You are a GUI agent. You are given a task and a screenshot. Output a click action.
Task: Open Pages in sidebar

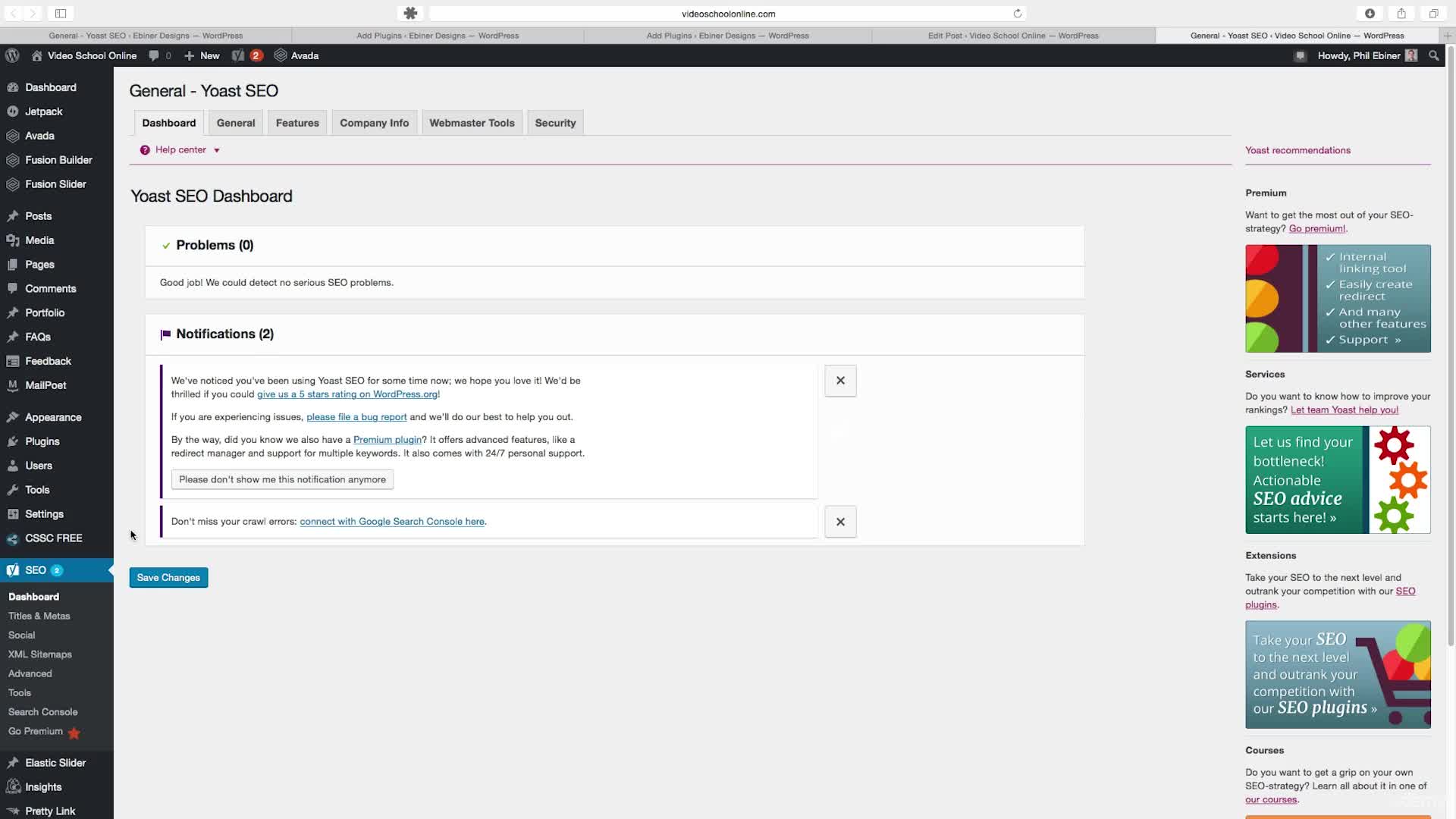pos(39,265)
